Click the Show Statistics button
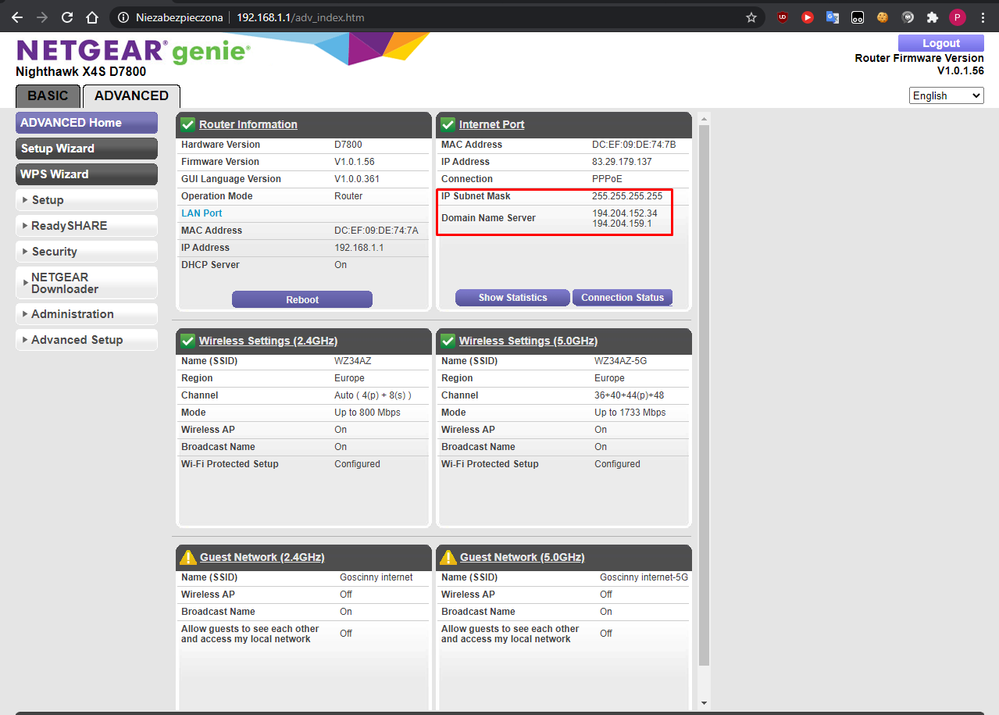 512,298
